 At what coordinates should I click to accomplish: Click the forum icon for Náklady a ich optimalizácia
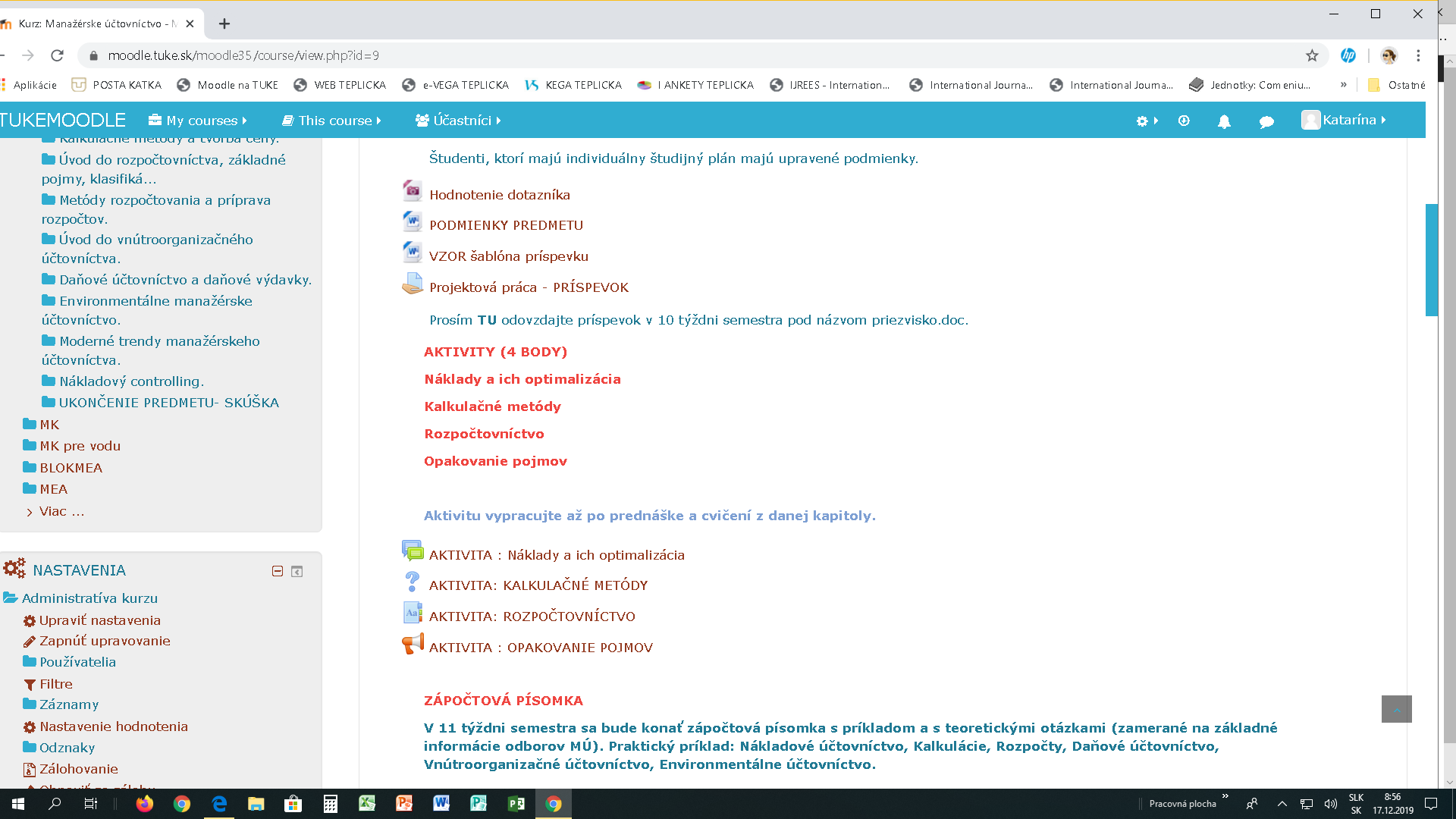click(x=413, y=551)
